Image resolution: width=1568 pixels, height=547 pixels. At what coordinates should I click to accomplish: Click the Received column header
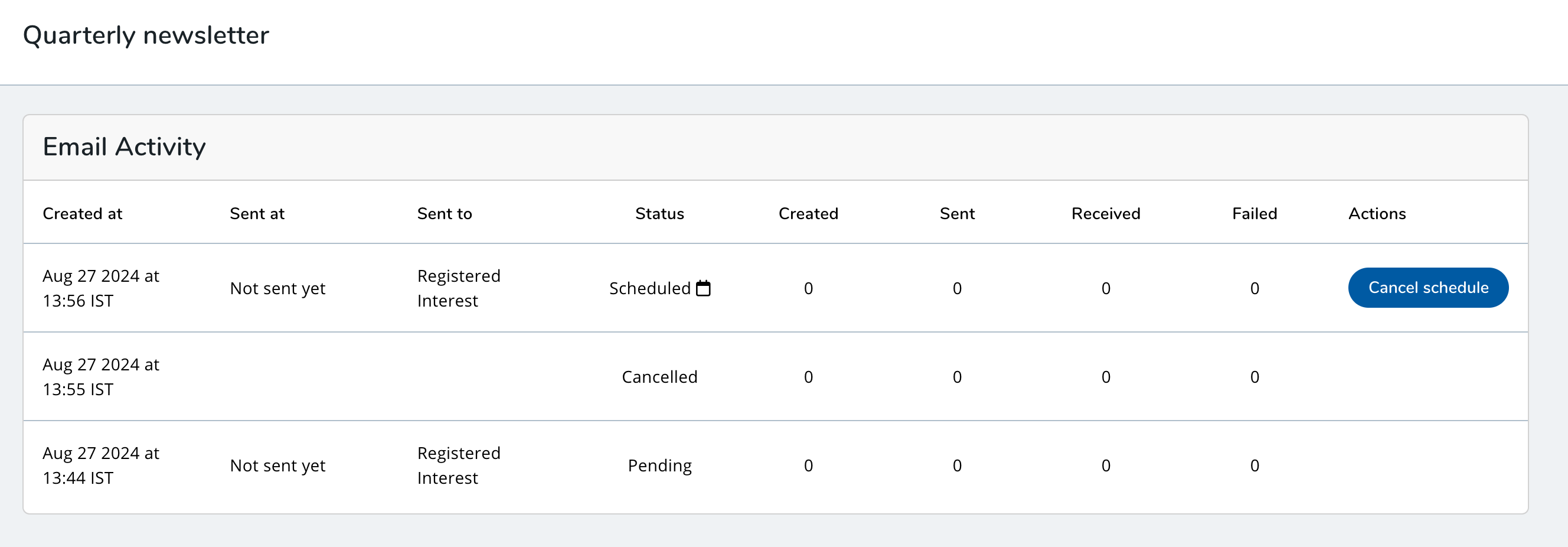click(x=1105, y=214)
